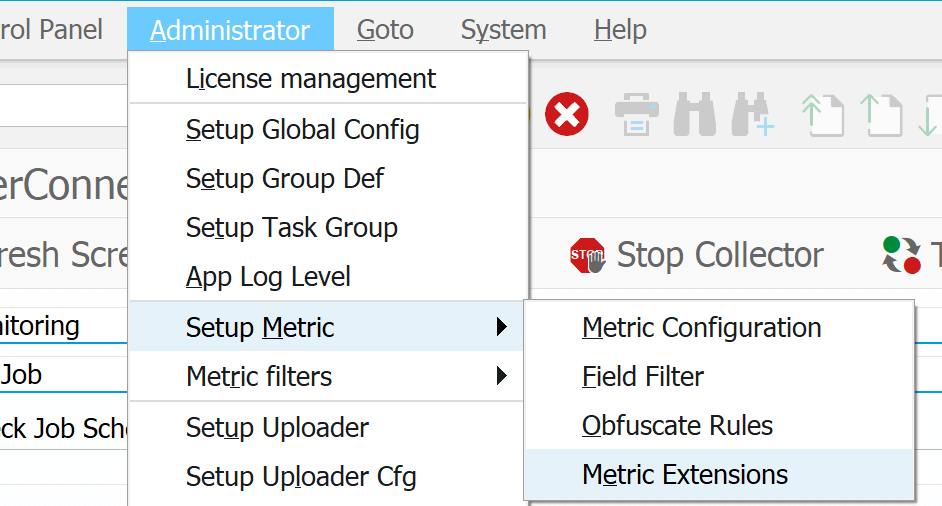Click the Find Next binoculars-plus icon
This screenshot has width=942, height=506.
[752, 115]
